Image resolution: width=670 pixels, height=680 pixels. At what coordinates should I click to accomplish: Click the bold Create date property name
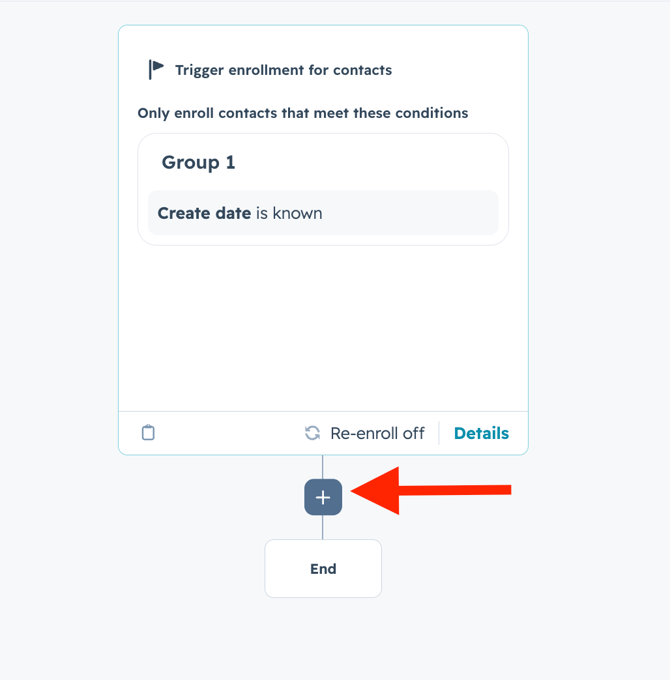204,213
